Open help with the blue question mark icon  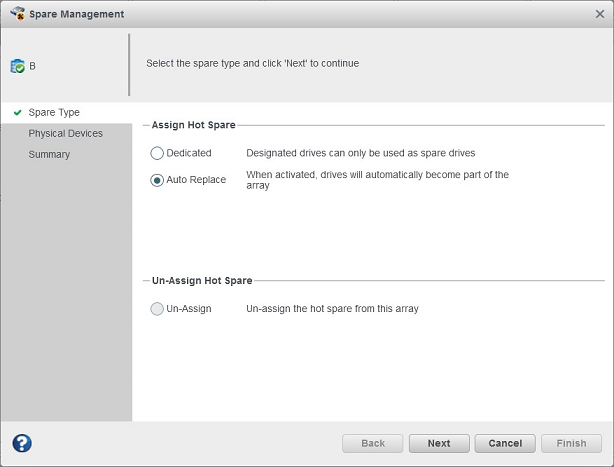point(22,443)
